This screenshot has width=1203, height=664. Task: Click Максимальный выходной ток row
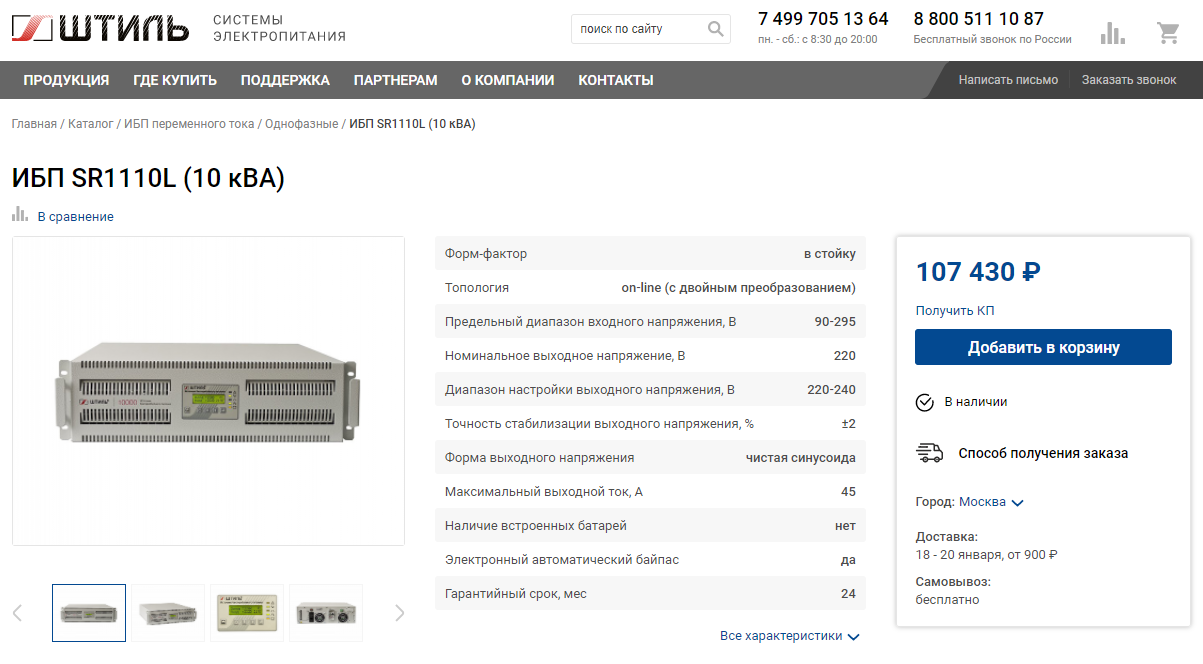(650, 492)
